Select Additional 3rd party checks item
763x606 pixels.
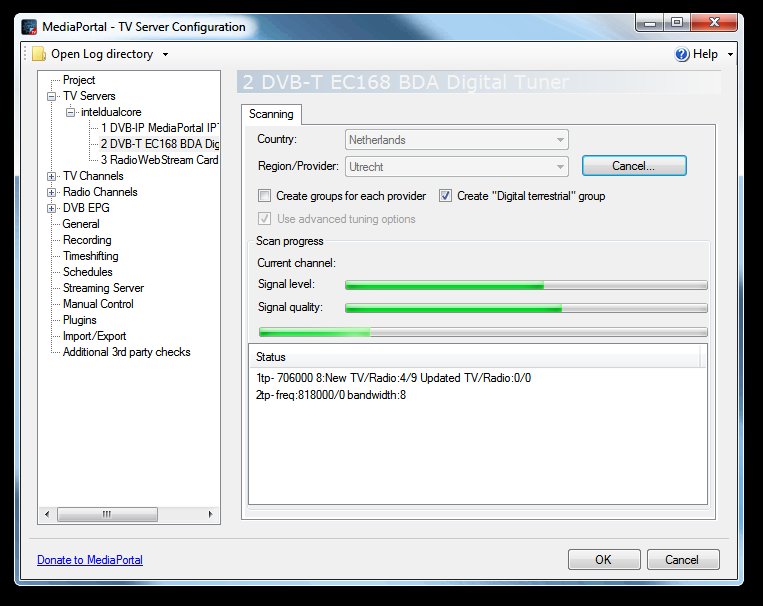127,352
